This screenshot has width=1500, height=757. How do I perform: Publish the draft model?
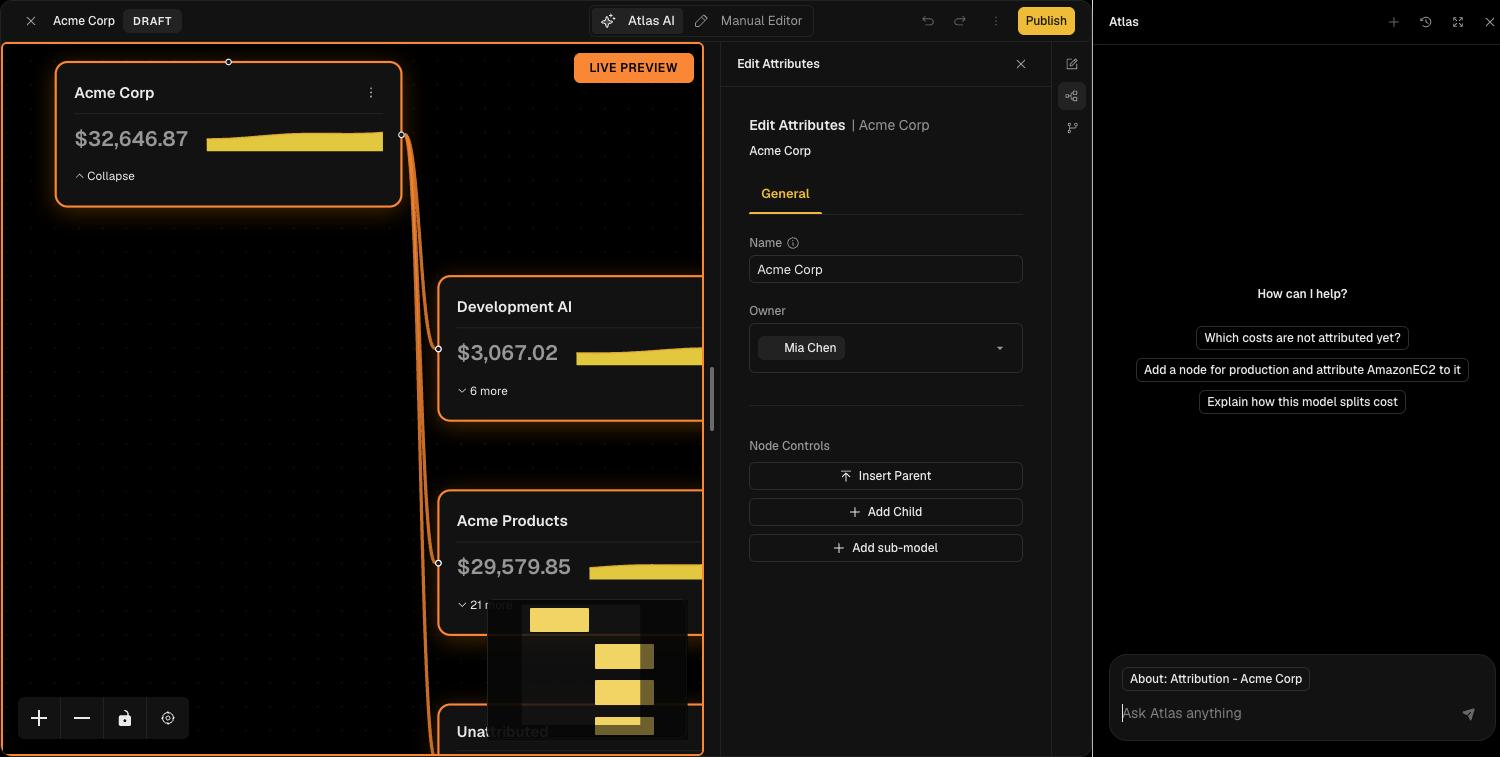1046,21
